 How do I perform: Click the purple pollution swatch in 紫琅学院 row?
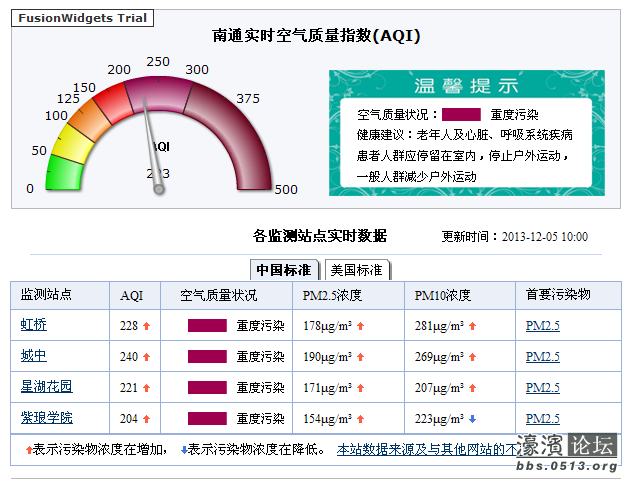[207, 418]
